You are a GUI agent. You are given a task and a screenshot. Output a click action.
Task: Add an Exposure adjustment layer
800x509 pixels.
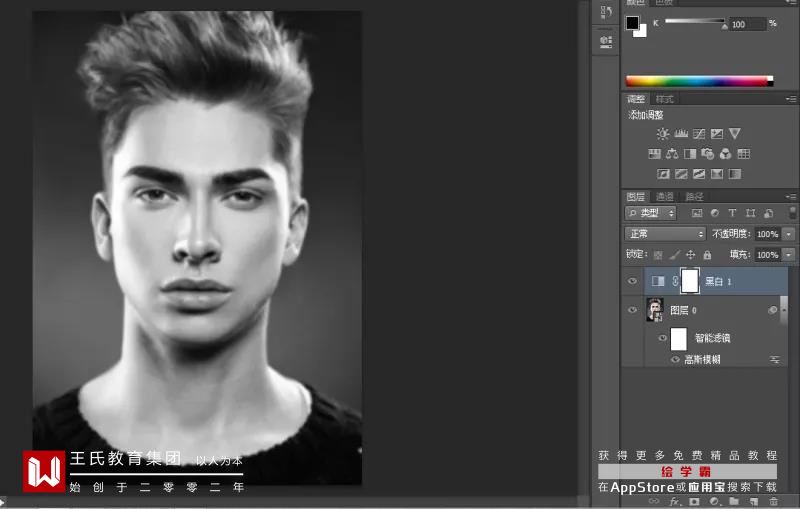[x=717, y=134]
